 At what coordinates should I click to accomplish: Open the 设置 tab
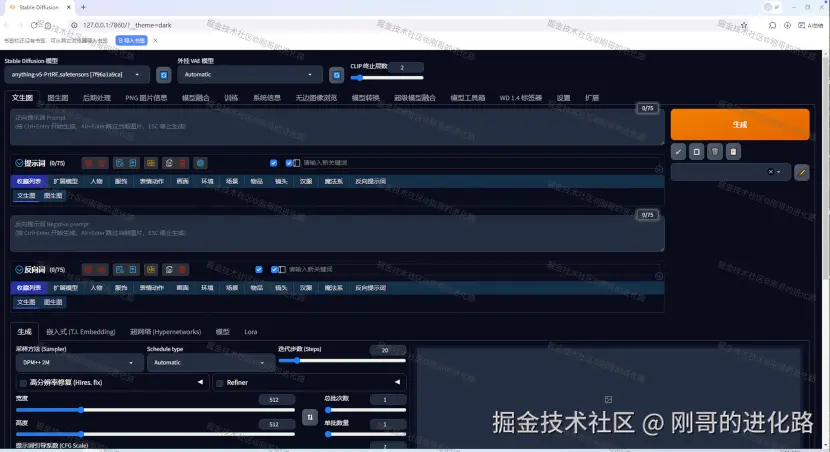coord(563,98)
